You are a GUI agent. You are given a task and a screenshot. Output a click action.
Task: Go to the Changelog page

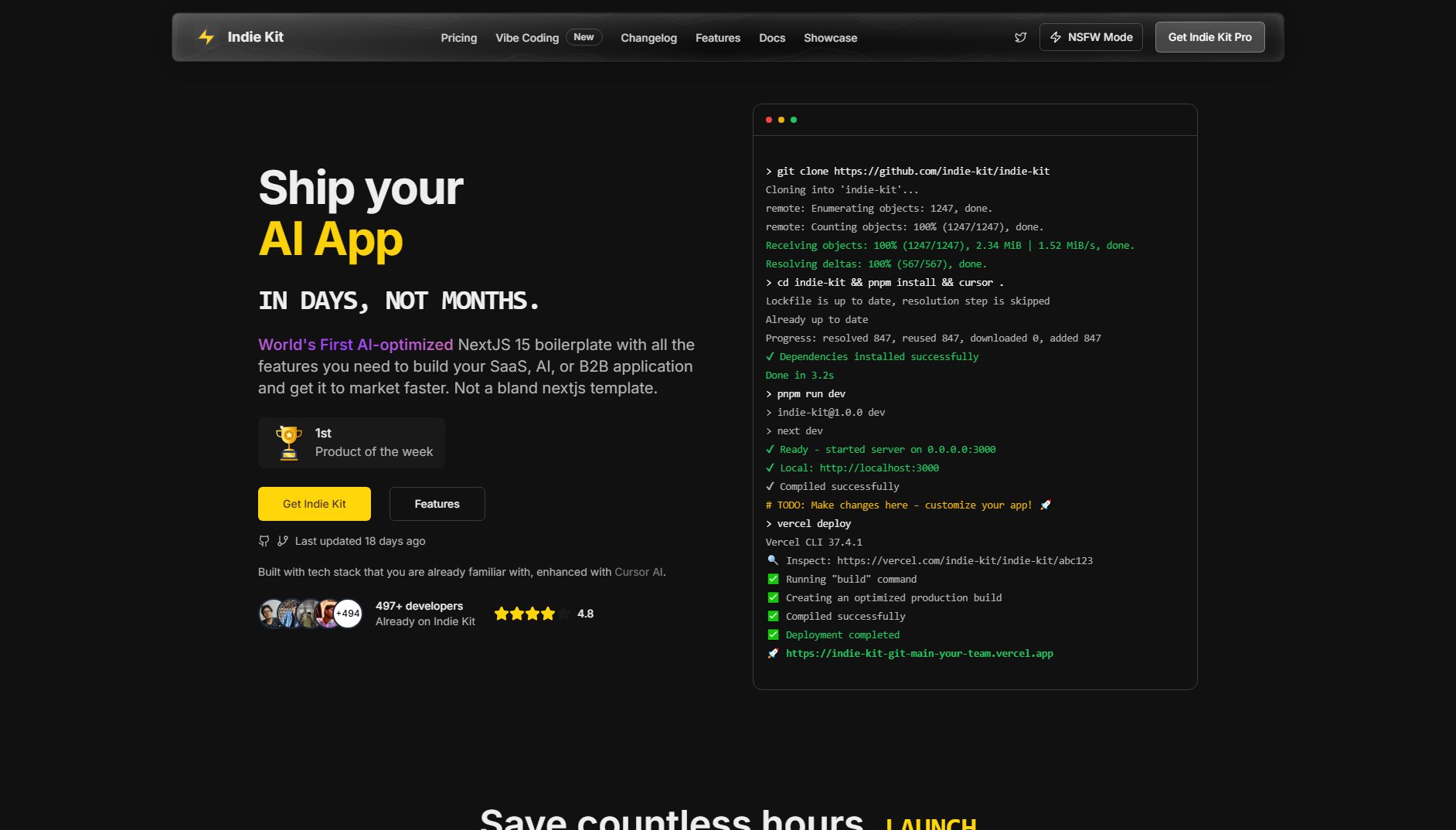coord(648,38)
